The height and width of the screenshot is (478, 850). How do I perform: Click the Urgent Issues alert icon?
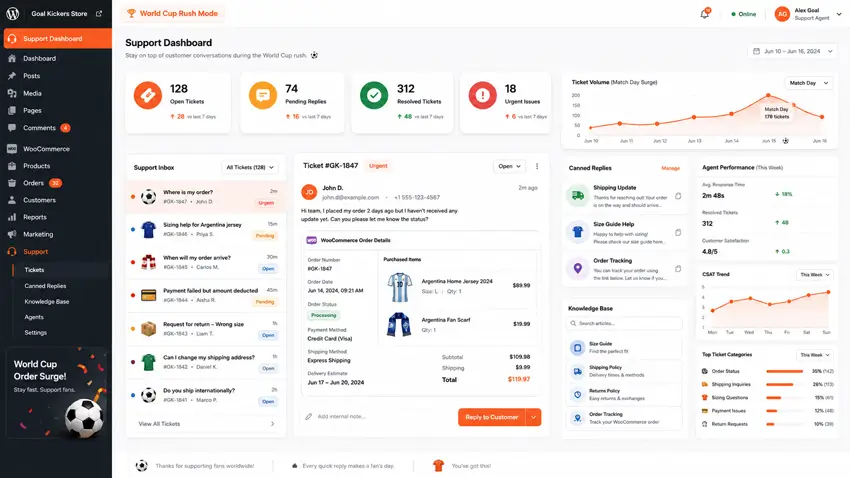(x=482, y=95)
